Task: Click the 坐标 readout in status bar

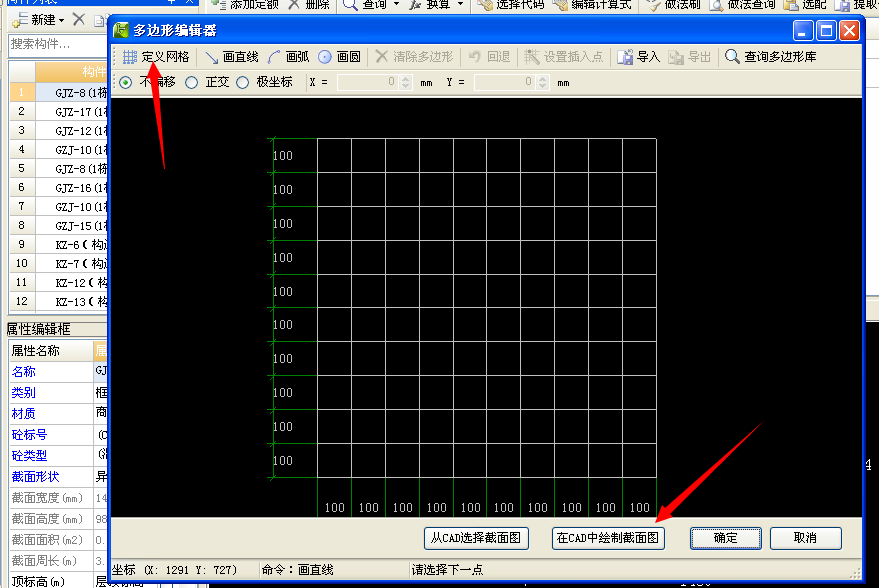Action: click(174, 570)
